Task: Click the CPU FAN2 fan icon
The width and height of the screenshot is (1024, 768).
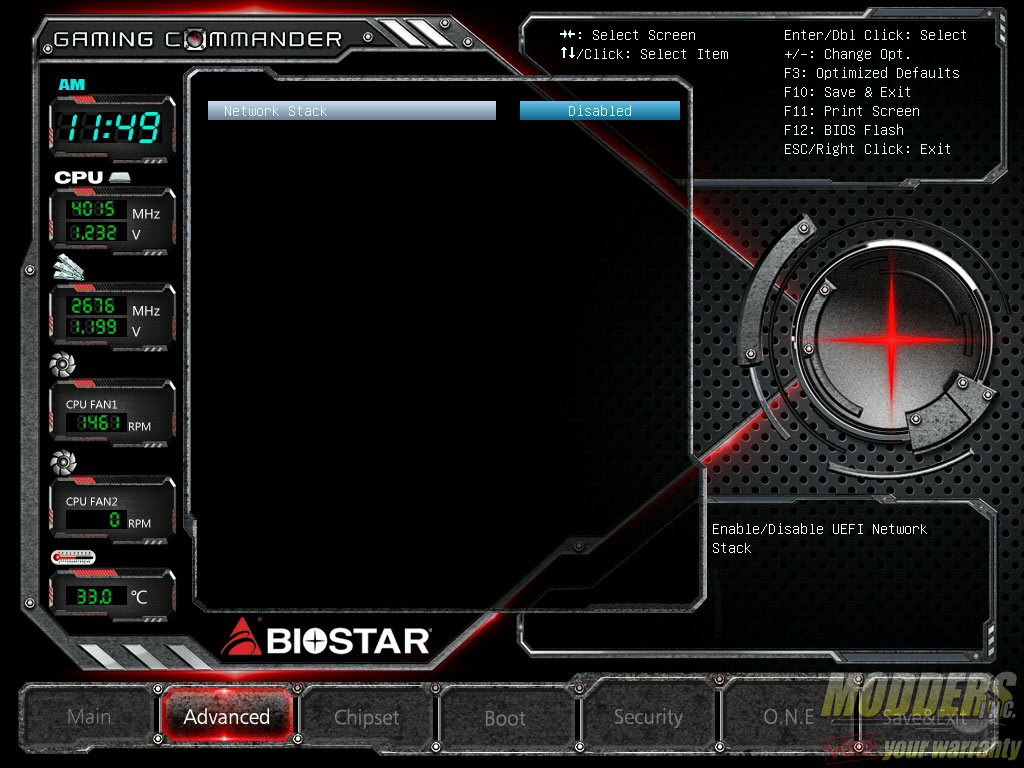Action: click(x=63, y=462)
